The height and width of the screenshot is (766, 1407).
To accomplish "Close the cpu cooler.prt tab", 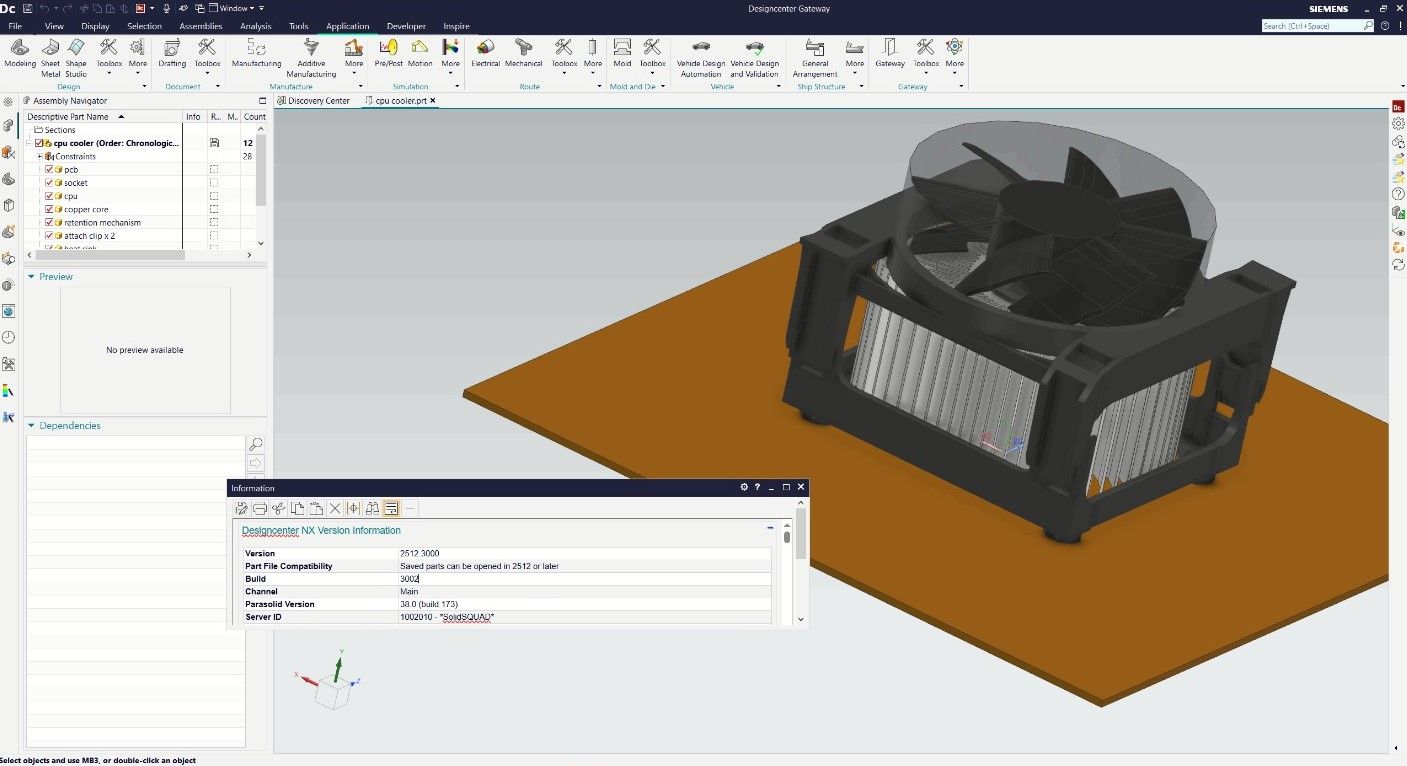I will point(430,100).
